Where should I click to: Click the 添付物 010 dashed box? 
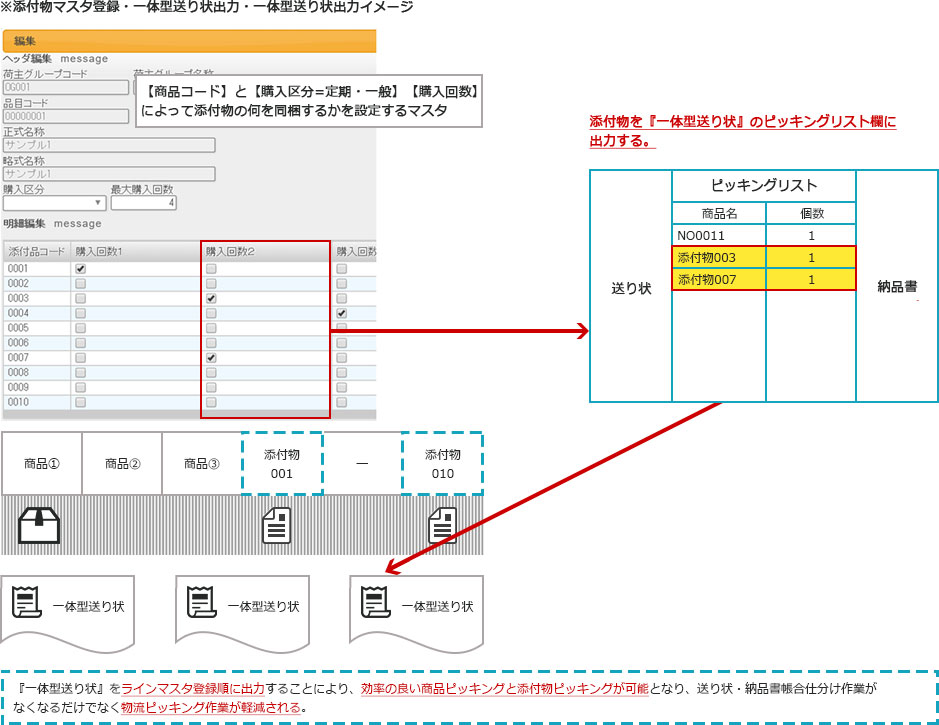442,463
